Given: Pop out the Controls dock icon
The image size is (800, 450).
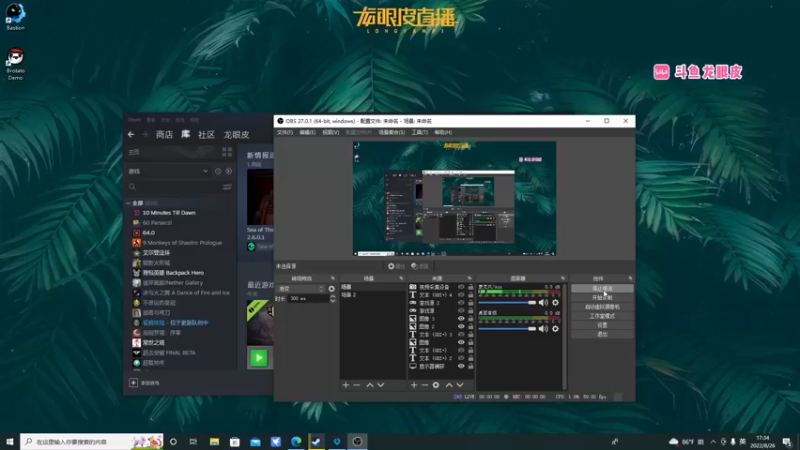Looking at the screenshot, I should (x=630, y=279).
